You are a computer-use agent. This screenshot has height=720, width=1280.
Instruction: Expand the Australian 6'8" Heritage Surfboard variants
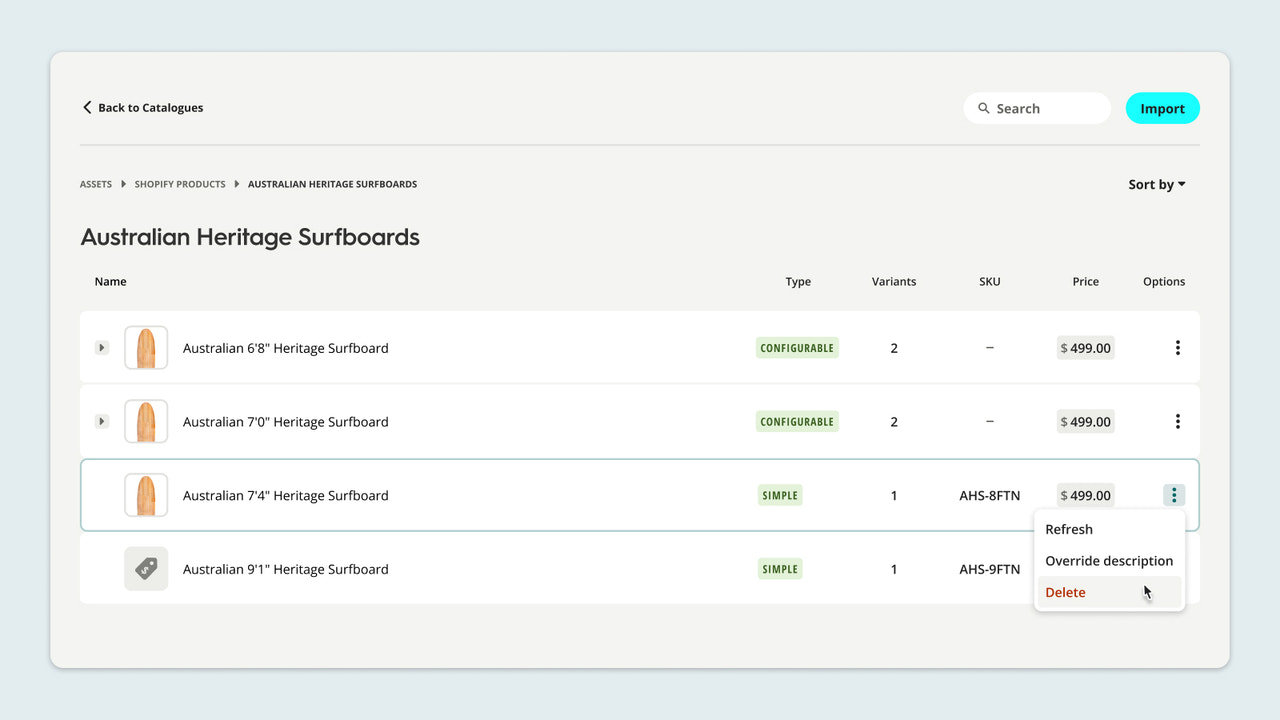[101, 347]
